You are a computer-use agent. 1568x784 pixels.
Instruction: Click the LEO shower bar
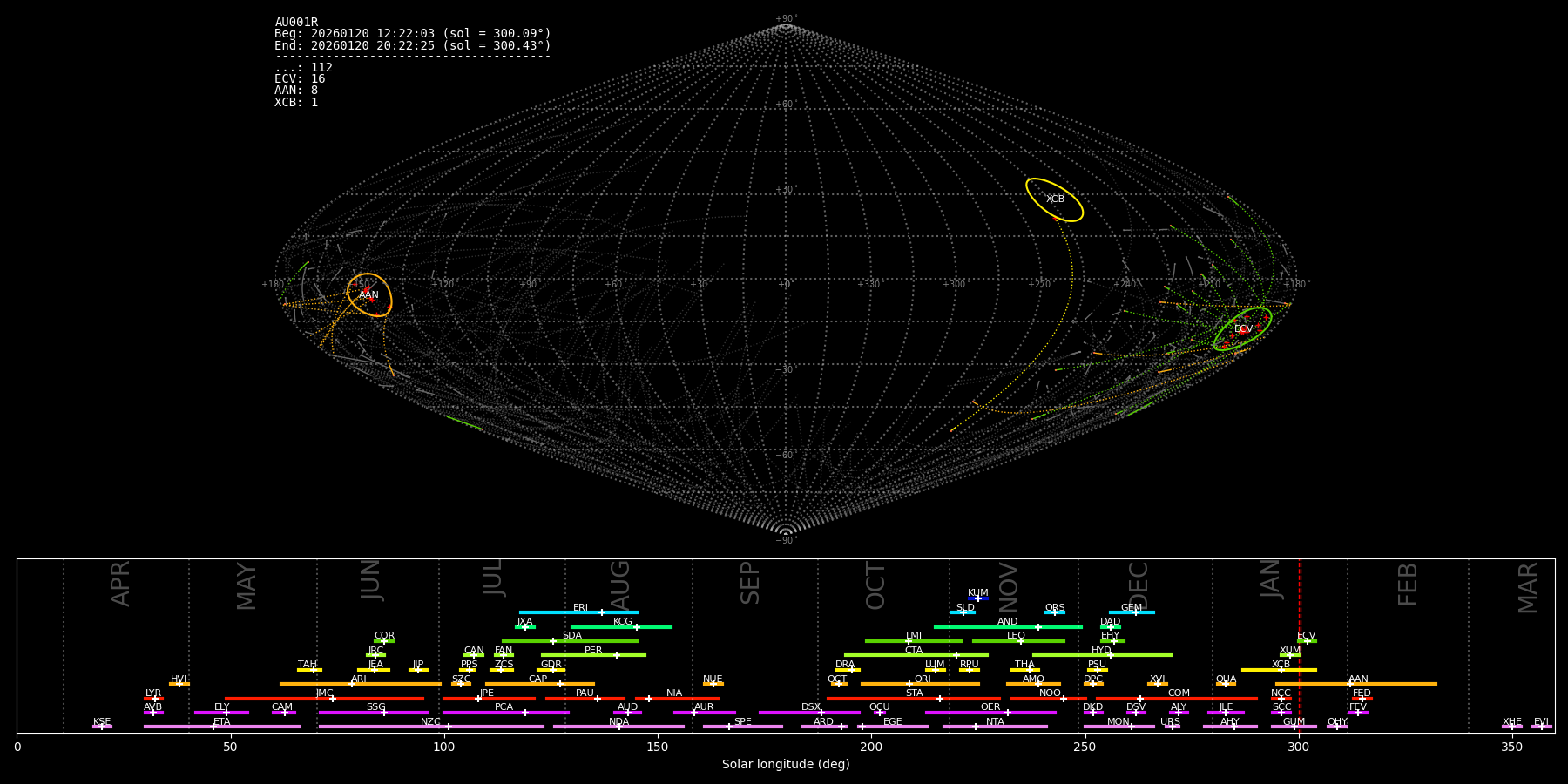tap(1018, 641)
